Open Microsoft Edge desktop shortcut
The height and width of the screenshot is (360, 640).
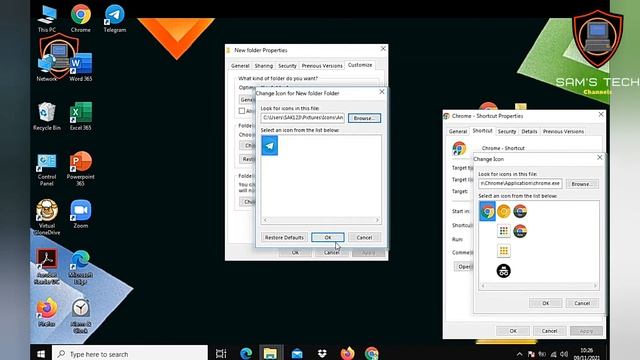(x=81, y=267)
